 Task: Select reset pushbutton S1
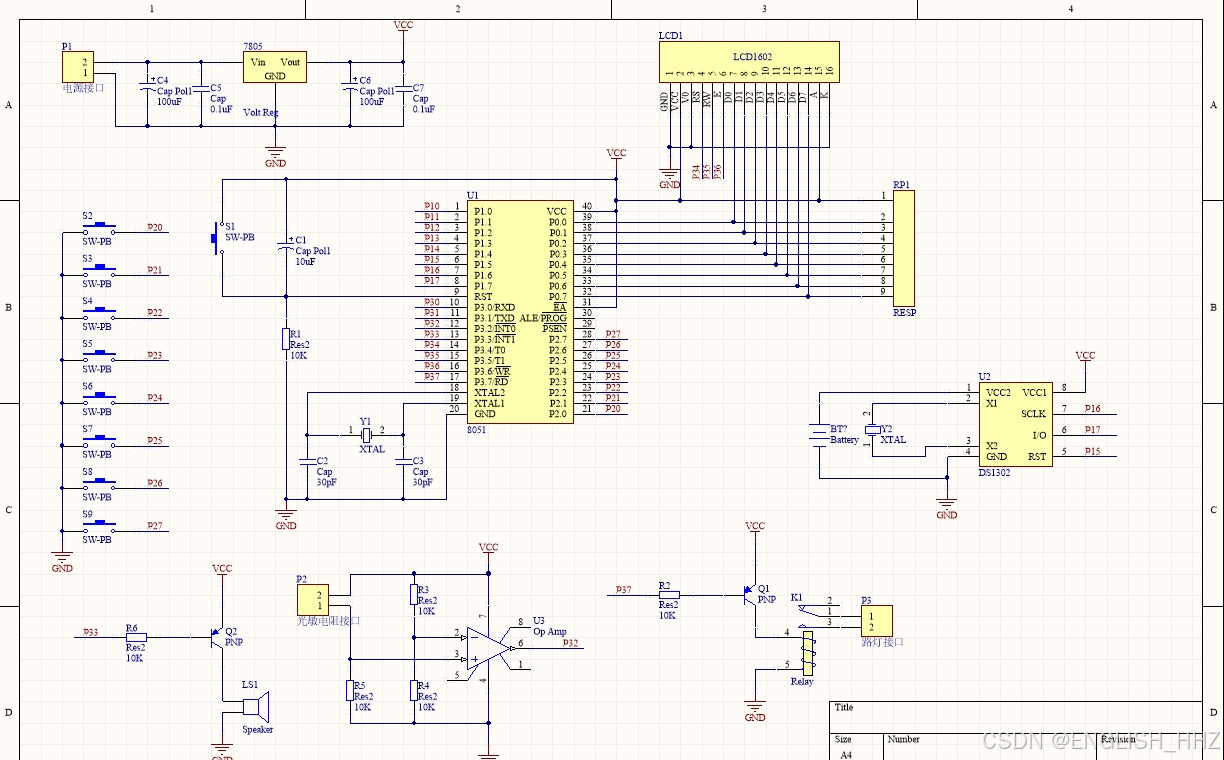(x=217, y=238)
